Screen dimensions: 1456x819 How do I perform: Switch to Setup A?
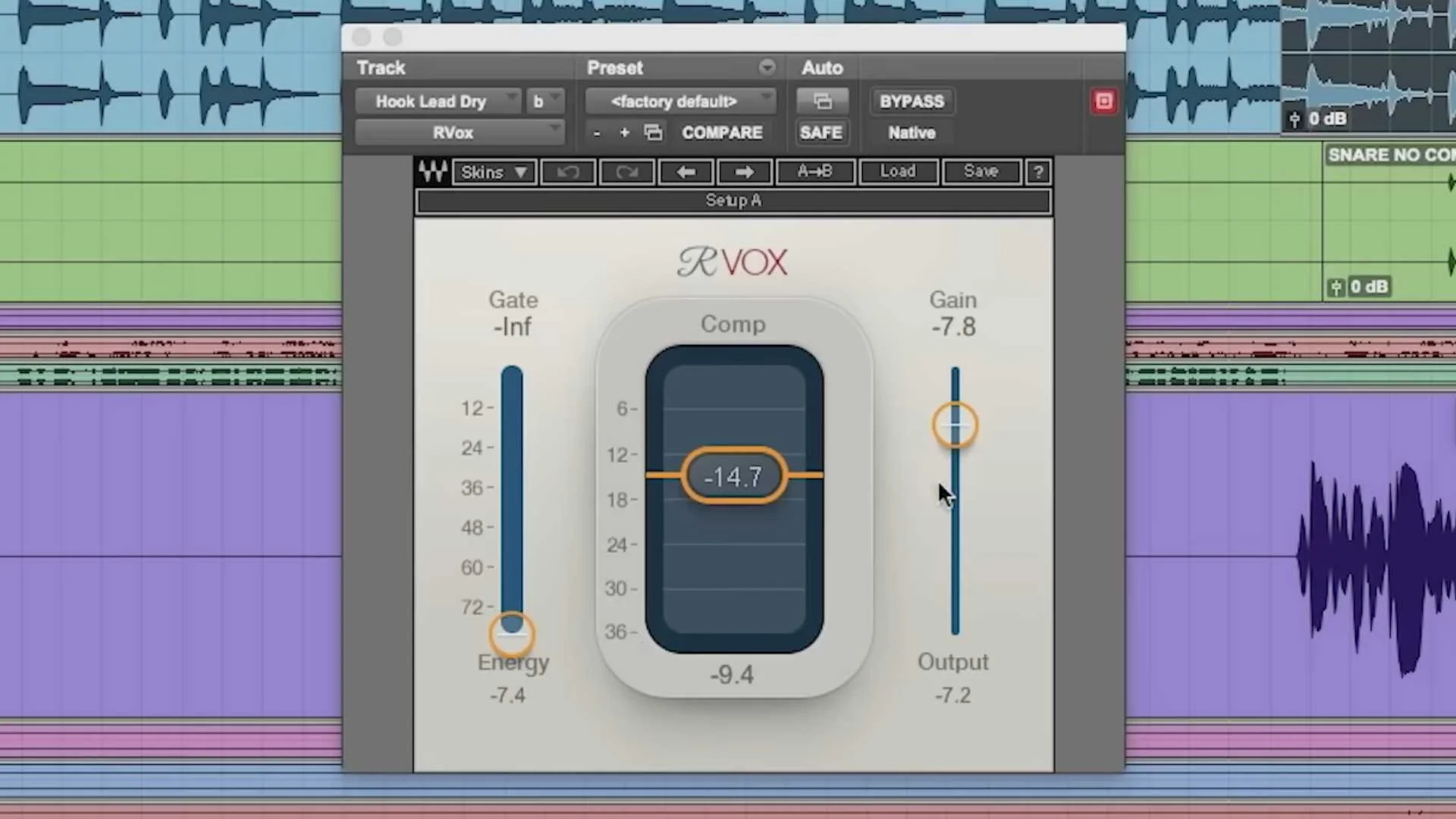point(733,200)
